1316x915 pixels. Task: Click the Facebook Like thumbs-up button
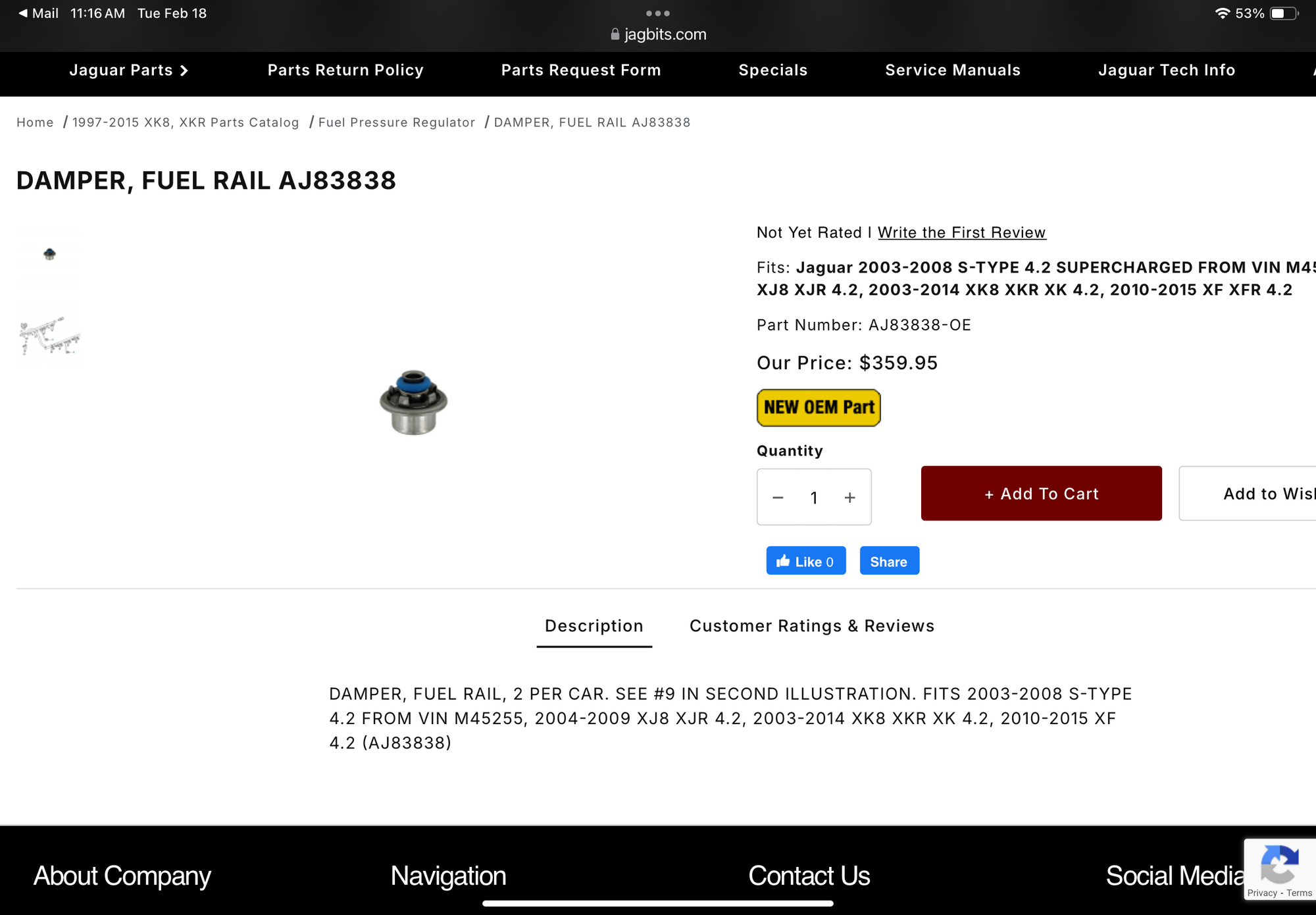pos(806,561)
